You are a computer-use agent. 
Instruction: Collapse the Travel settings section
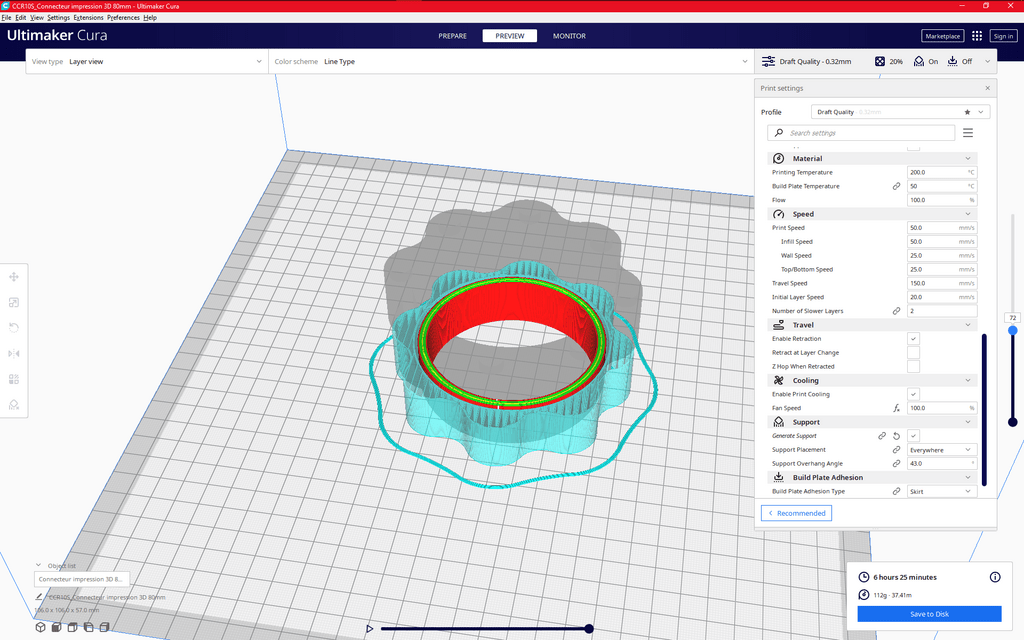coord(872,325)
